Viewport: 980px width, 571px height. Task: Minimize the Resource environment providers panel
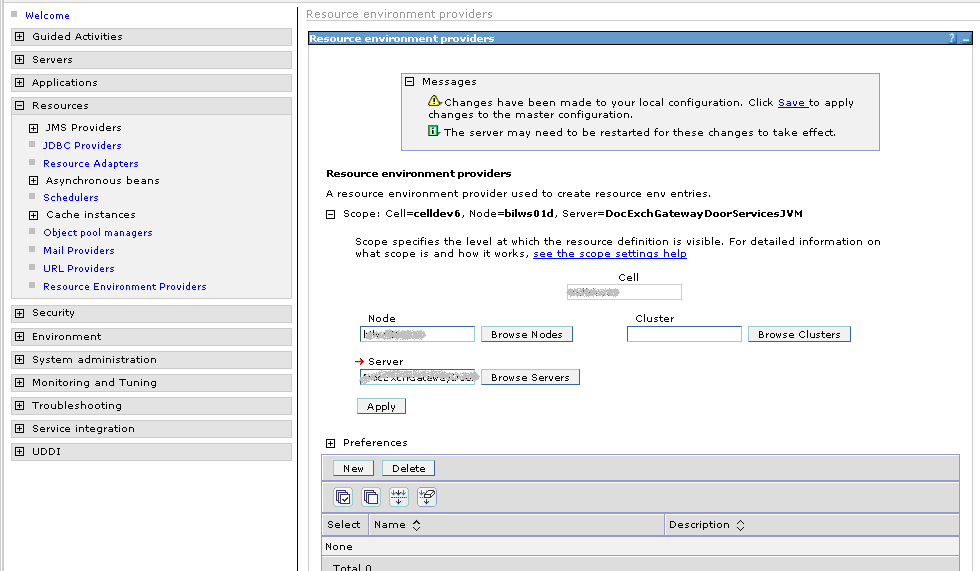(965, 39)
